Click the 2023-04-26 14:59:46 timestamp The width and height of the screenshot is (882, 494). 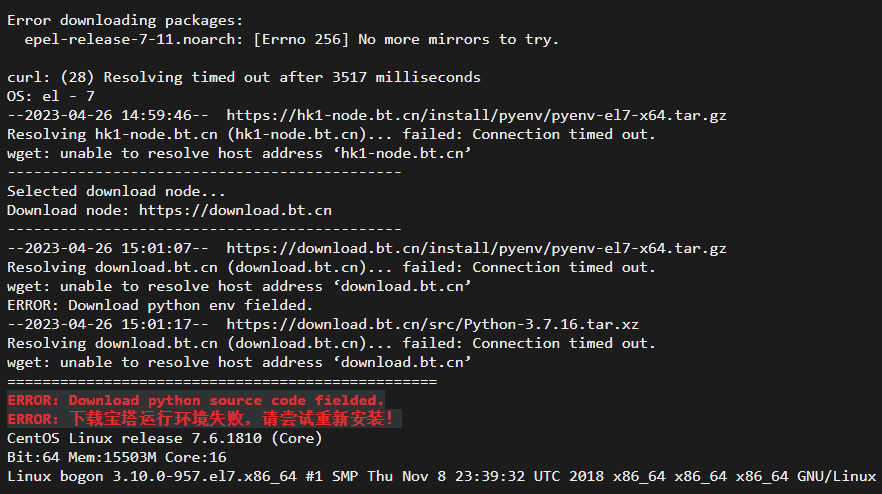coord(107,115)
